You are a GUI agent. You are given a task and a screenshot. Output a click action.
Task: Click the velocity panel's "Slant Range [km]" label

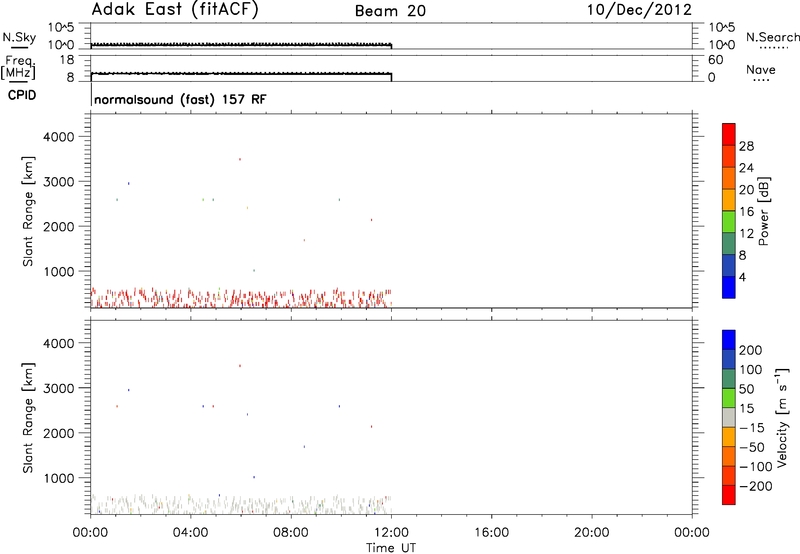pos(28,418)
